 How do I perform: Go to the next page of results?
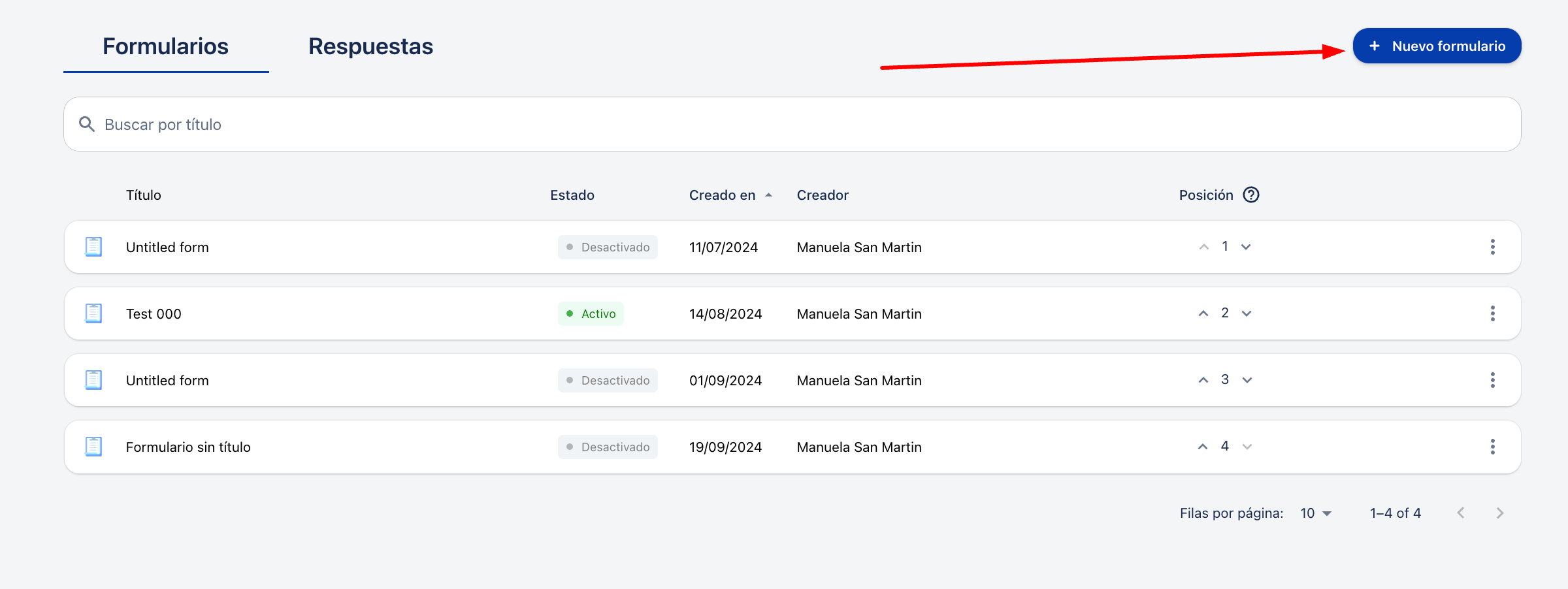1500,513
